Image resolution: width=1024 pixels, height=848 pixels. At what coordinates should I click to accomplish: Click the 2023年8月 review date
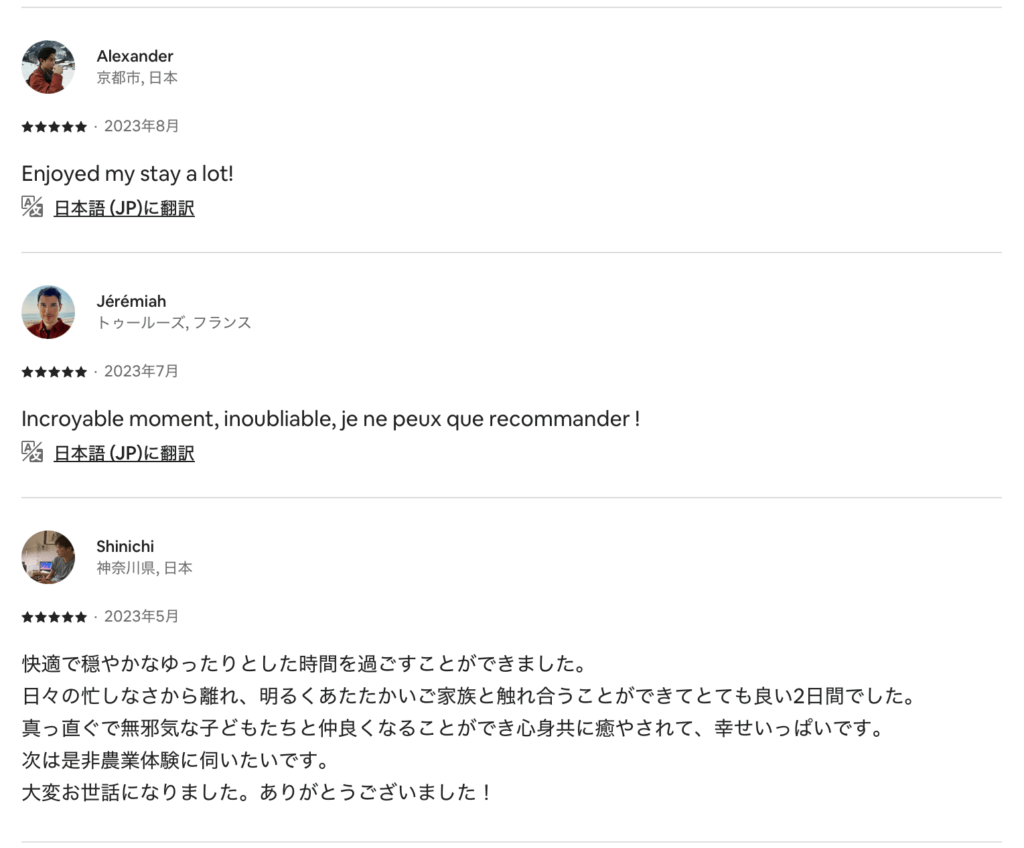(x=141, y=126)
